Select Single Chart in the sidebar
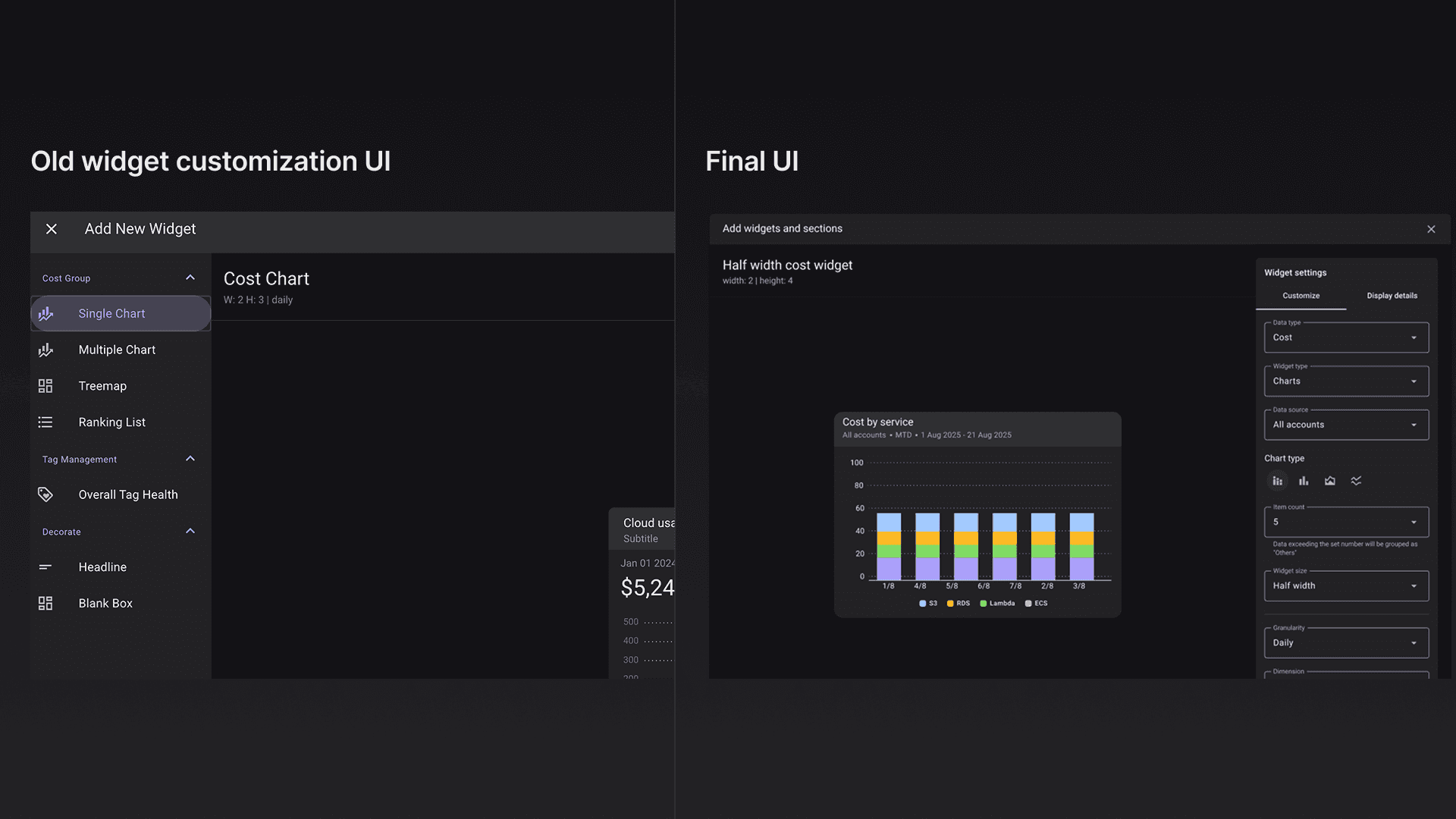The width and height of the screenshot is (1456, 819). click(x=112, y=314)
